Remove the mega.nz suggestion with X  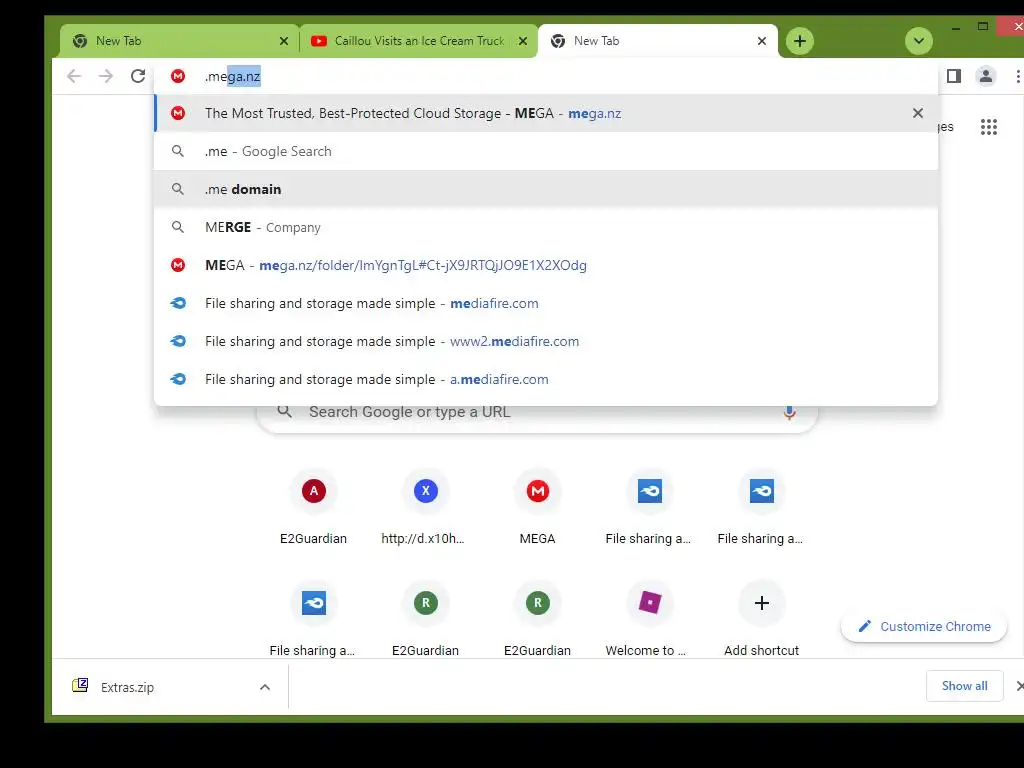click(918, 113)
